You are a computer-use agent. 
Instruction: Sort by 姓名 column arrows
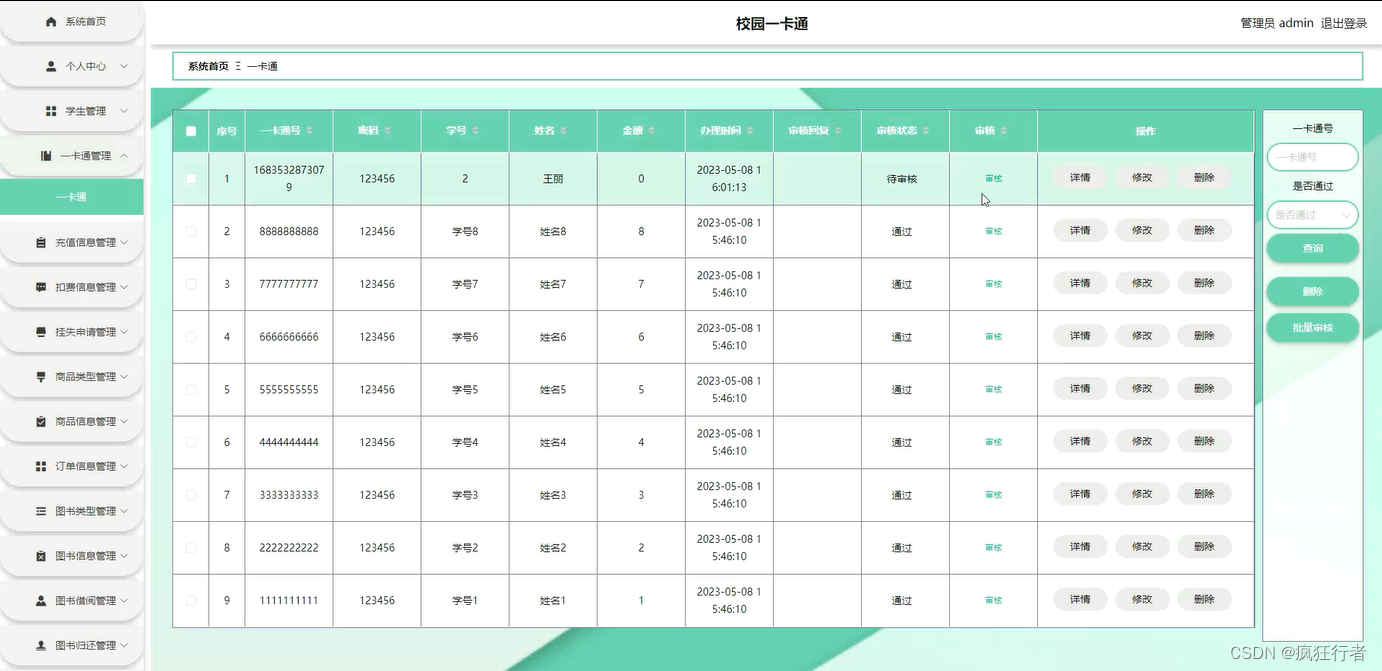pos(563,131)
